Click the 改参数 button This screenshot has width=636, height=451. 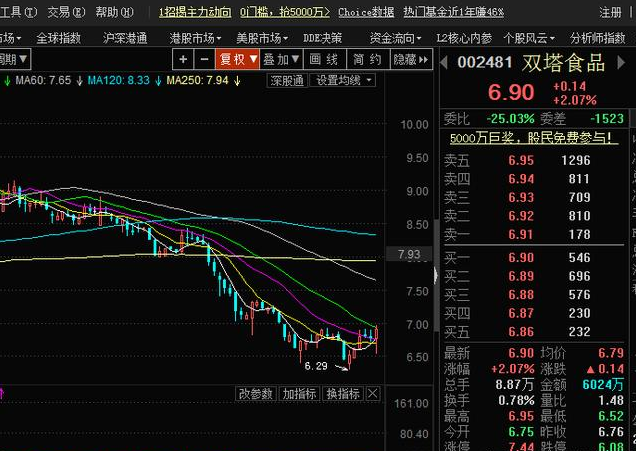coord(256,394)
